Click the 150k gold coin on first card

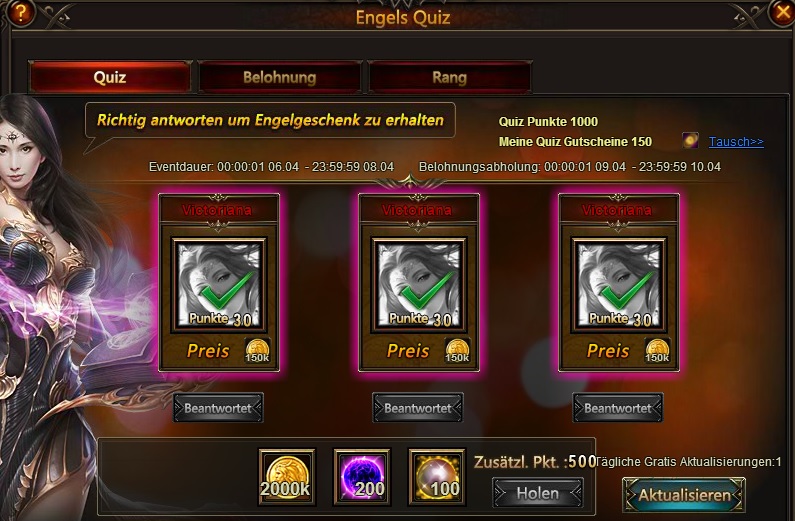coord(258,351)
